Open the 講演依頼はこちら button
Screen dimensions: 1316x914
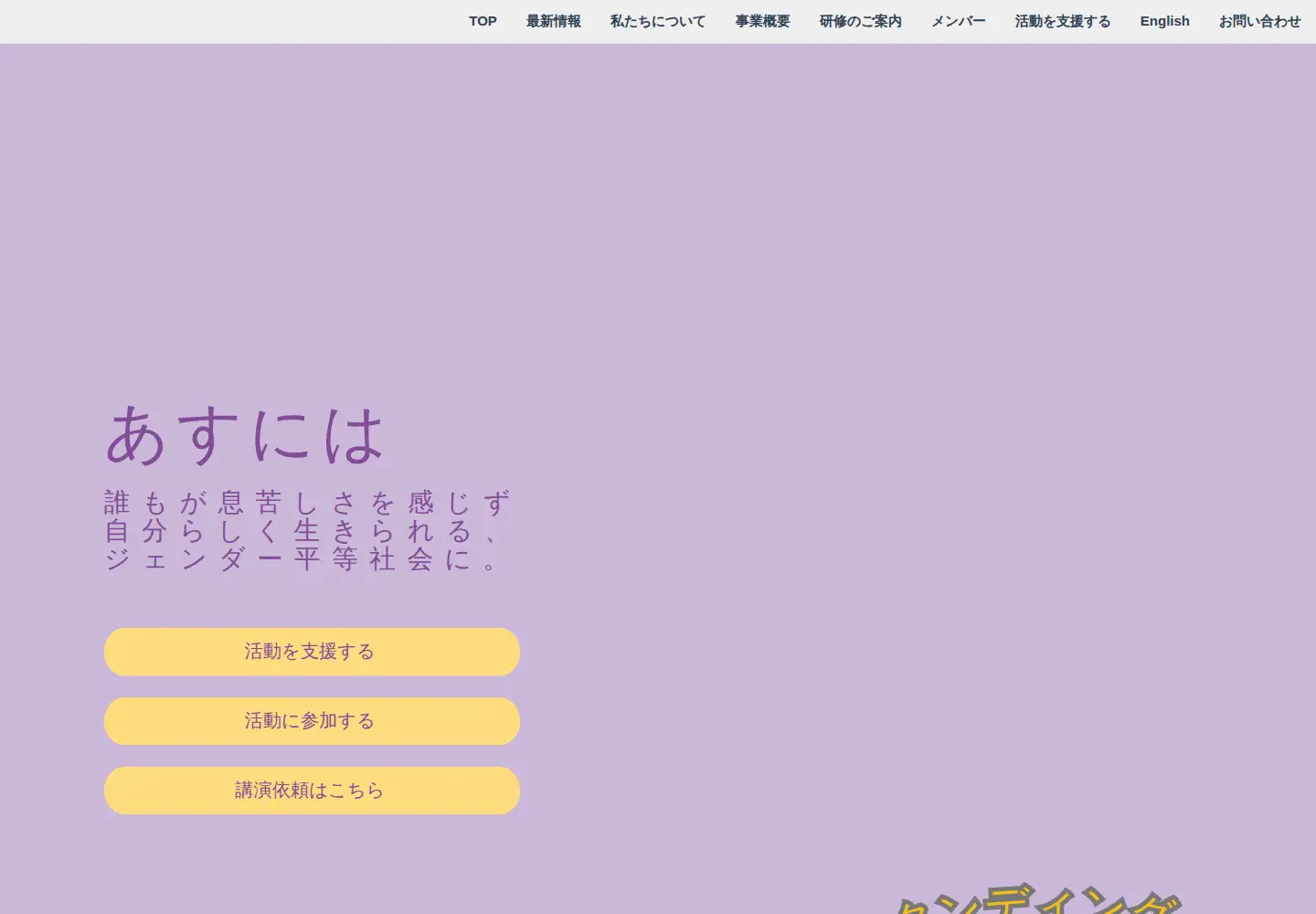point(312,791)
